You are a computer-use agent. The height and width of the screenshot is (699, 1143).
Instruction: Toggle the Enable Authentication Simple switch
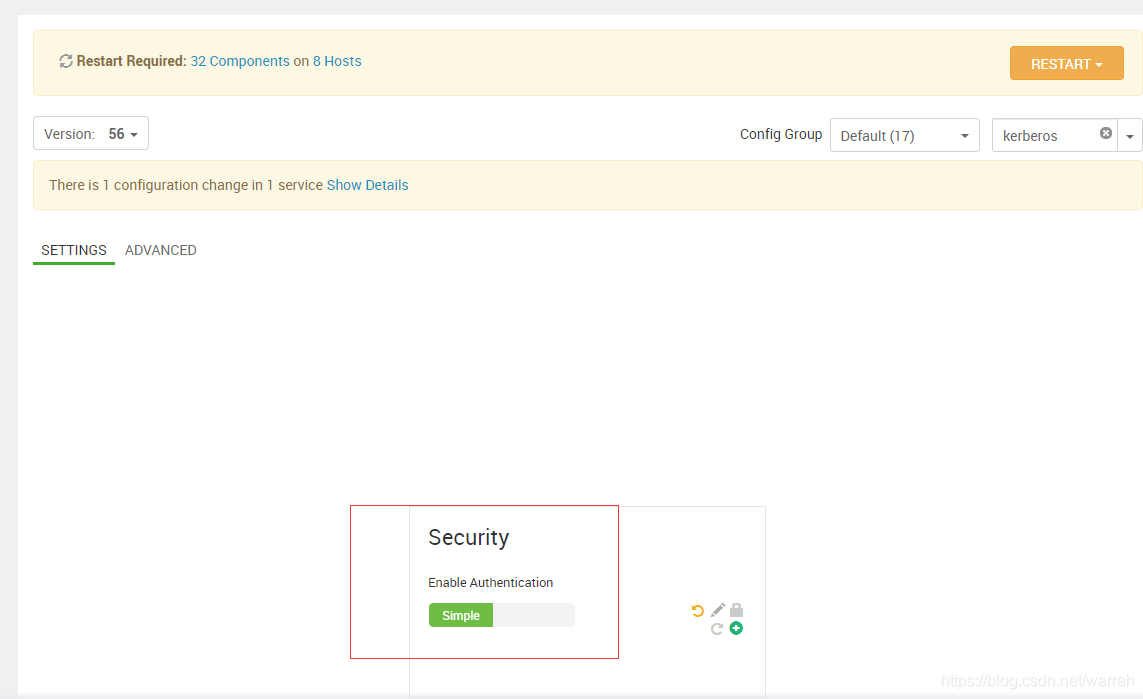coord(502,615)
